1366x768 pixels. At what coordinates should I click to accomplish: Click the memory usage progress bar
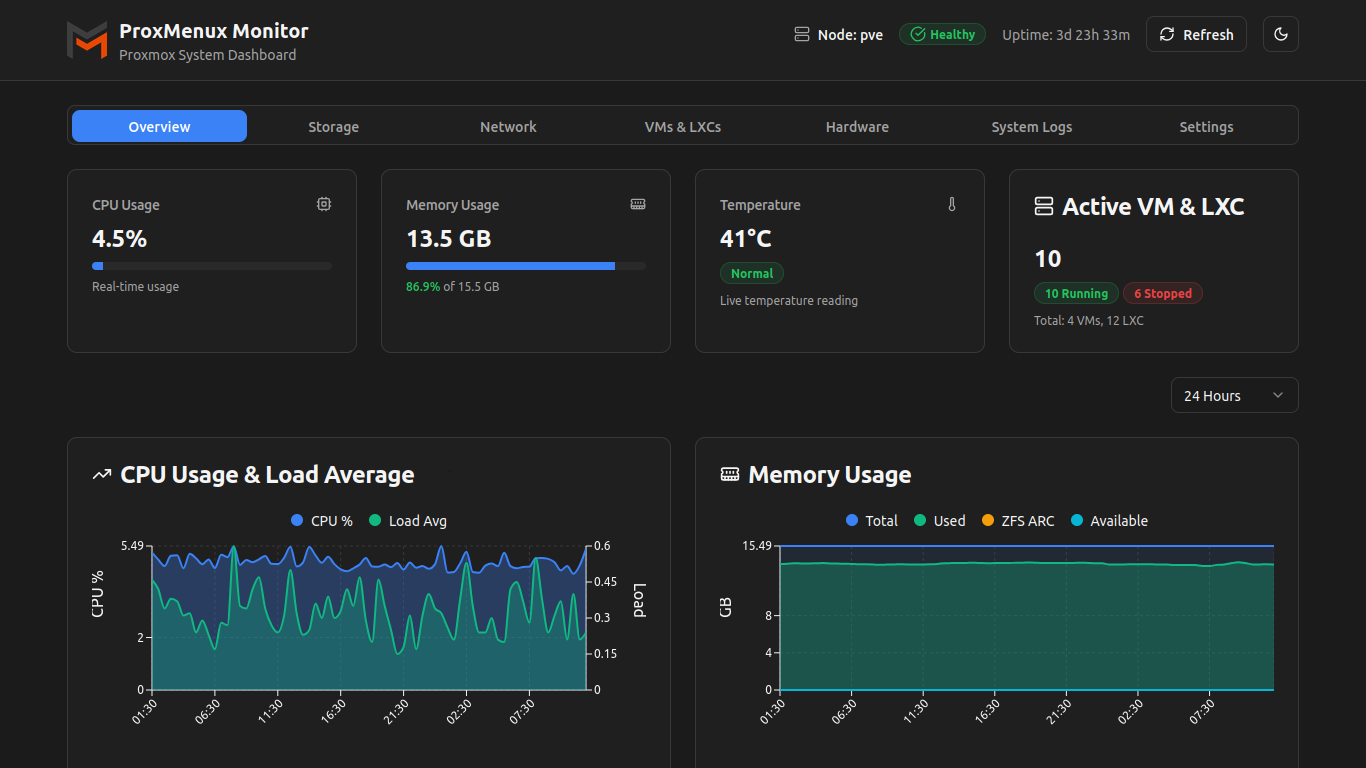pos(525,266)
